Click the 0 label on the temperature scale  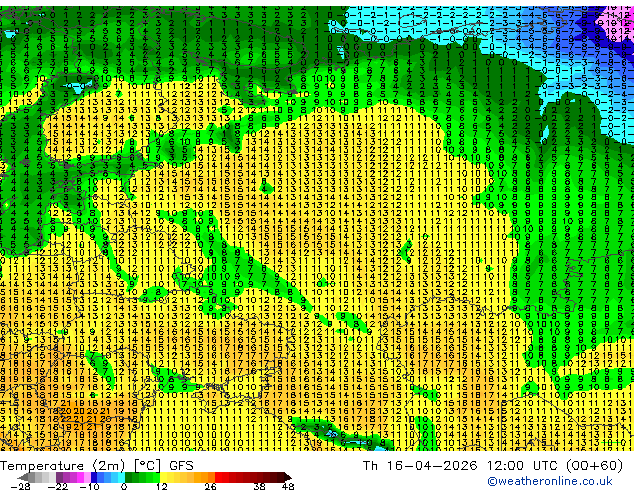point(124,486)
